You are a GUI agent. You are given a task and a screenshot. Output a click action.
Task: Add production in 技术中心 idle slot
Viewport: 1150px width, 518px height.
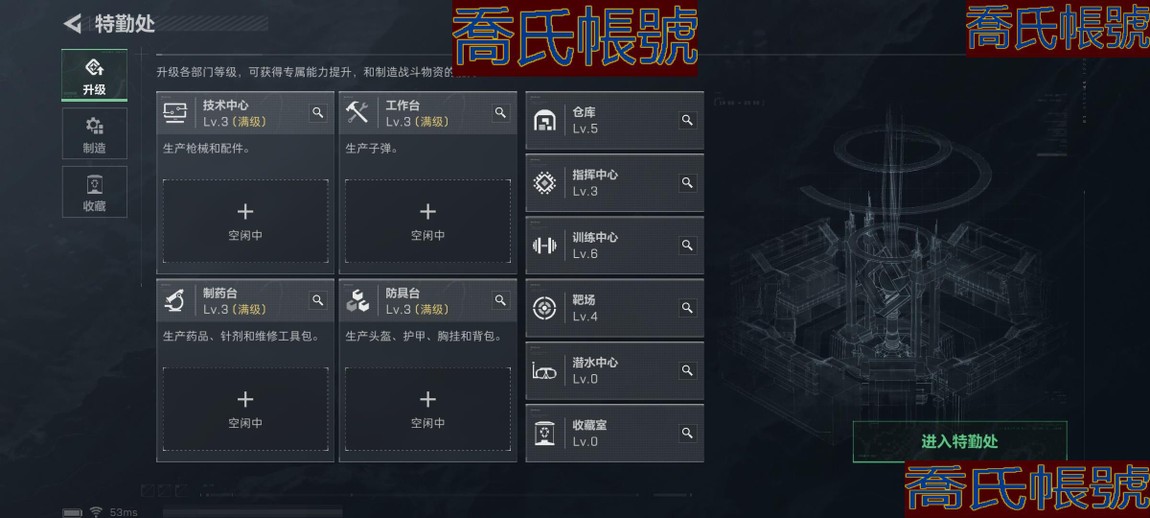click(x=245, y=221)
